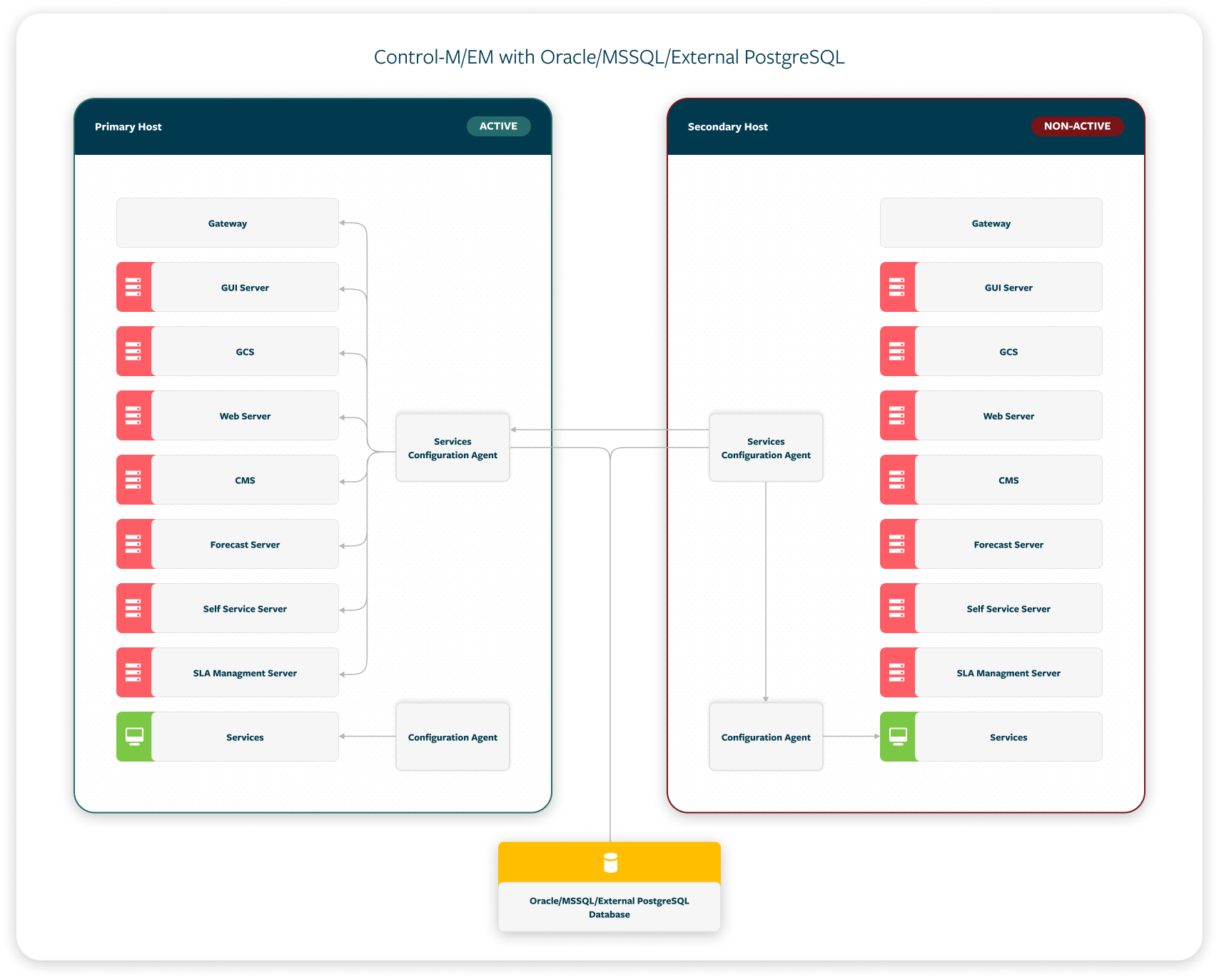This screenshot has height=980, width=1219.
Task: Select the Secondary Host header bar
Action: (x=905, y=126)
